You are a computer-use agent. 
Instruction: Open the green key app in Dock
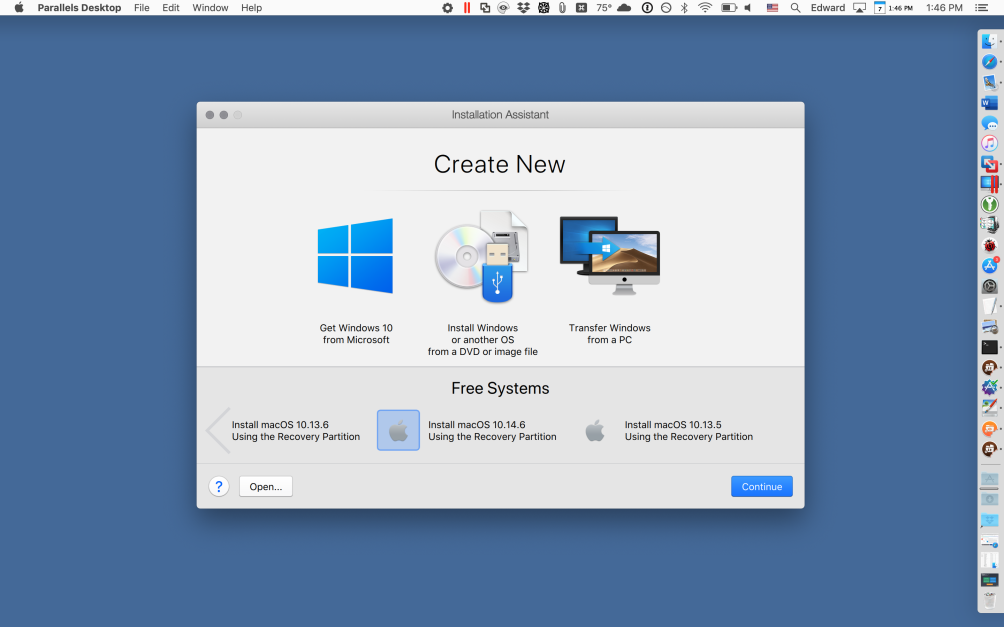[989, 204]
